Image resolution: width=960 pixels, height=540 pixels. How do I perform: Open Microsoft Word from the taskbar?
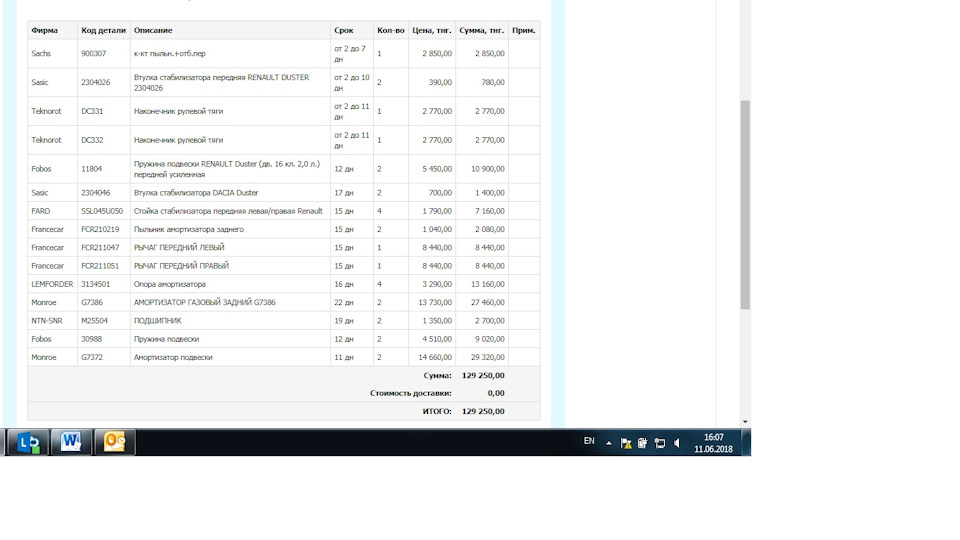pyautogui.click(x=71, y=441)
